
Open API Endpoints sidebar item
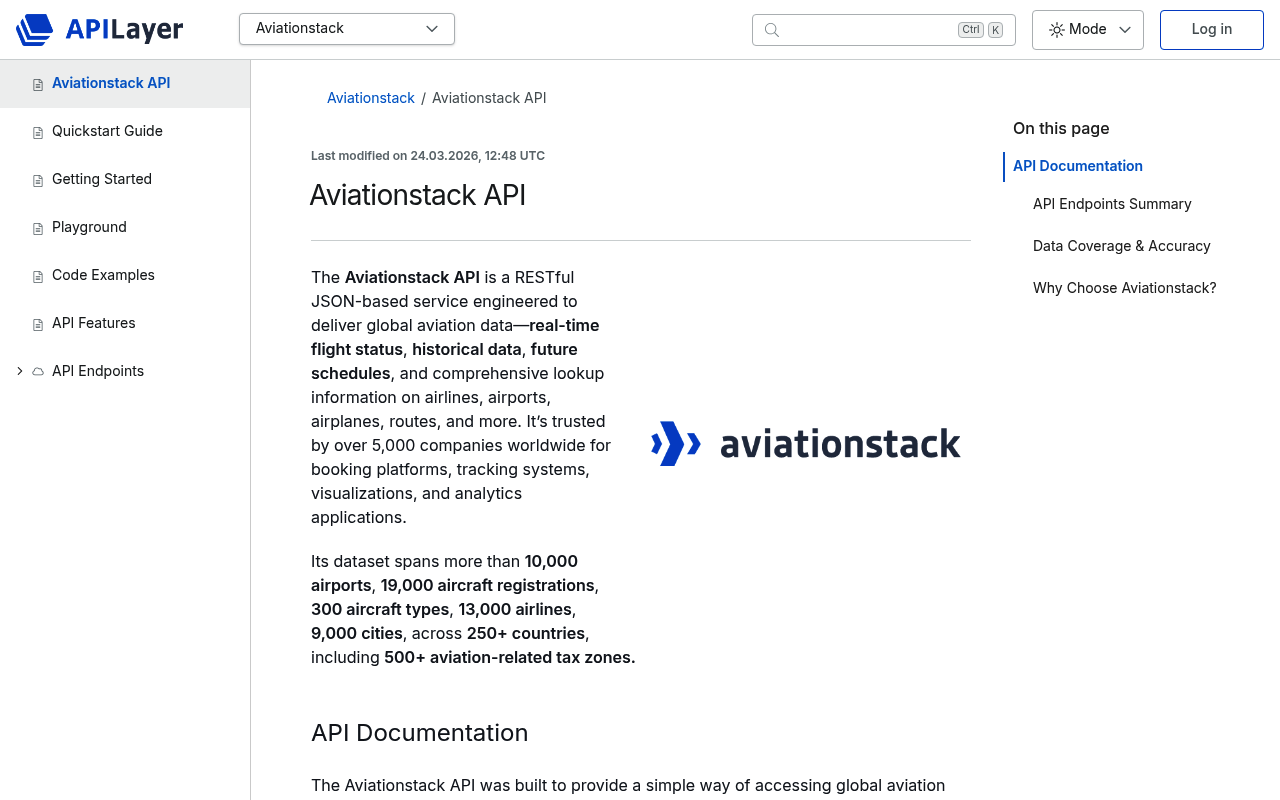(x=98, y=371)
